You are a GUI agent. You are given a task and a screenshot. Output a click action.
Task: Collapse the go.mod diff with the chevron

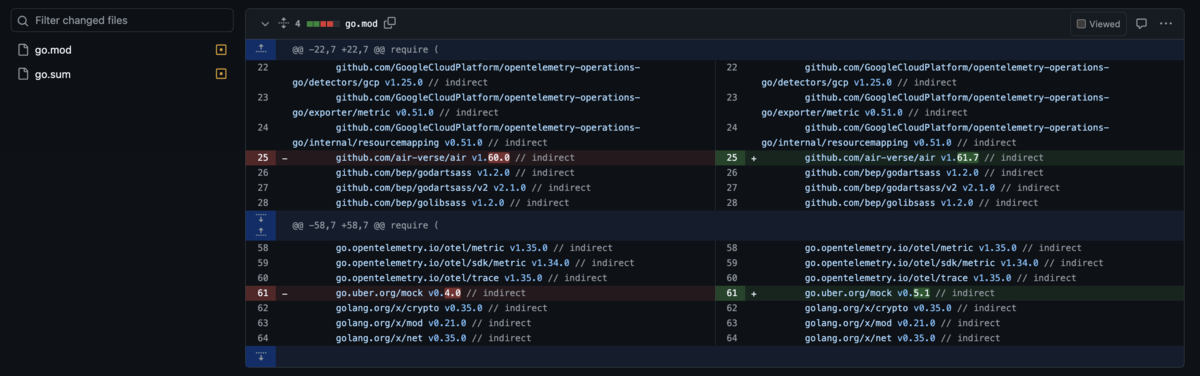[x=265, y=23]
